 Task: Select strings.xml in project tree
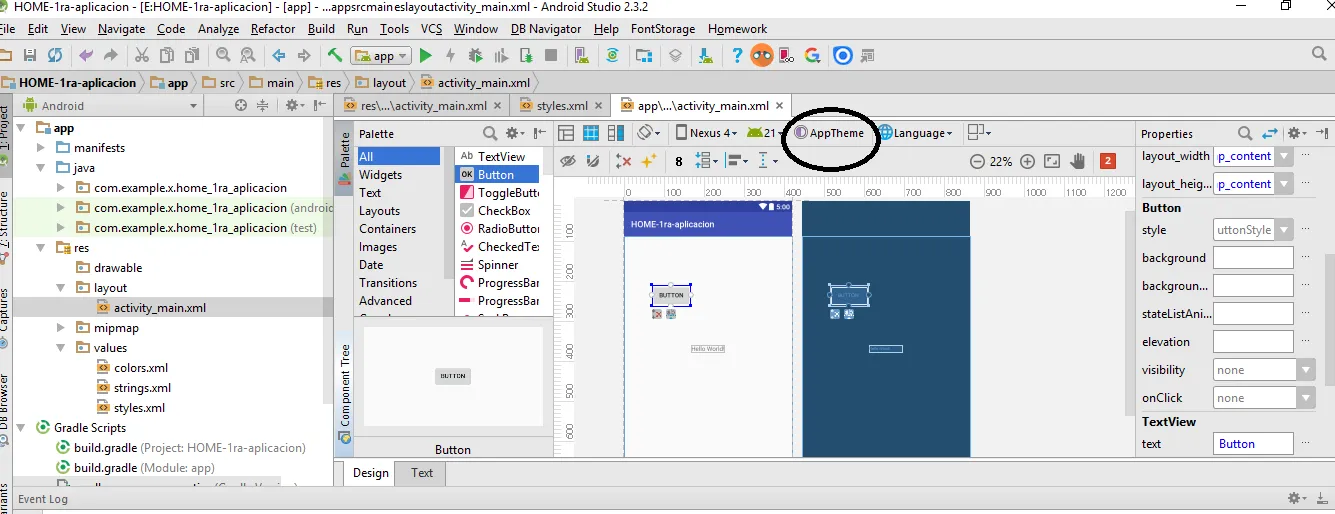pyautogui.click(x=135, y=388)
